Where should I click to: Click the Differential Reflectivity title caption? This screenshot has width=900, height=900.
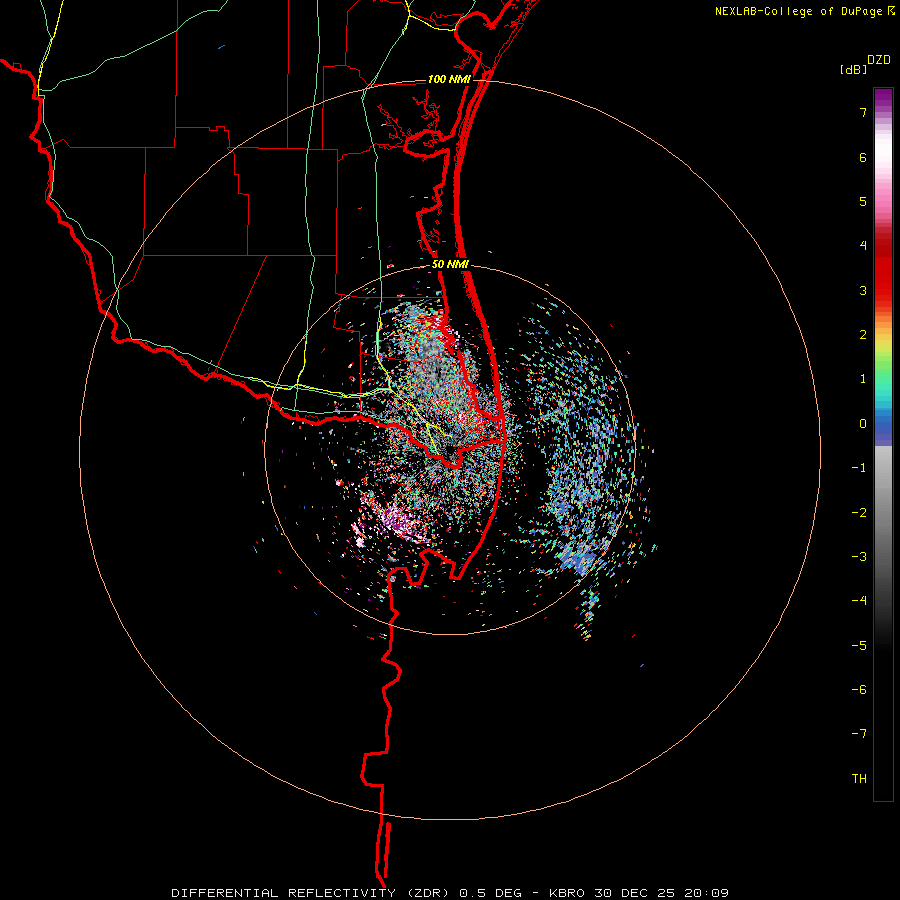(450, 893)
